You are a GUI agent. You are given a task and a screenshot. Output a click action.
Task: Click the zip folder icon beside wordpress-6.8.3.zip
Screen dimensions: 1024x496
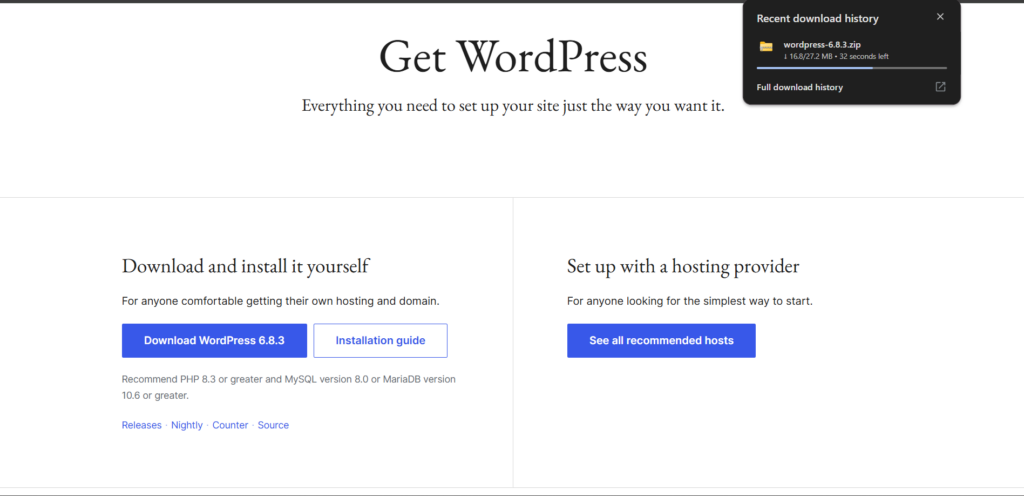[766, 46]
